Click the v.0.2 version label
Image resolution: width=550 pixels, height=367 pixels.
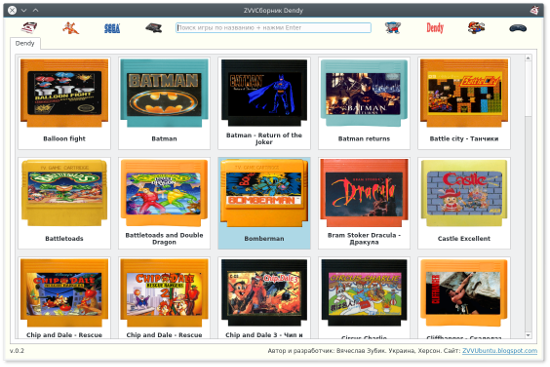point(17,351)
